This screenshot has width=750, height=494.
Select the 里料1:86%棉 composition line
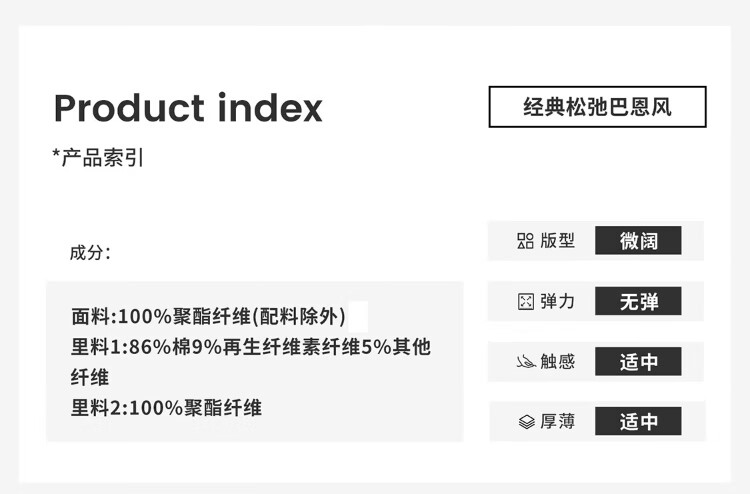tap(250, 347)
